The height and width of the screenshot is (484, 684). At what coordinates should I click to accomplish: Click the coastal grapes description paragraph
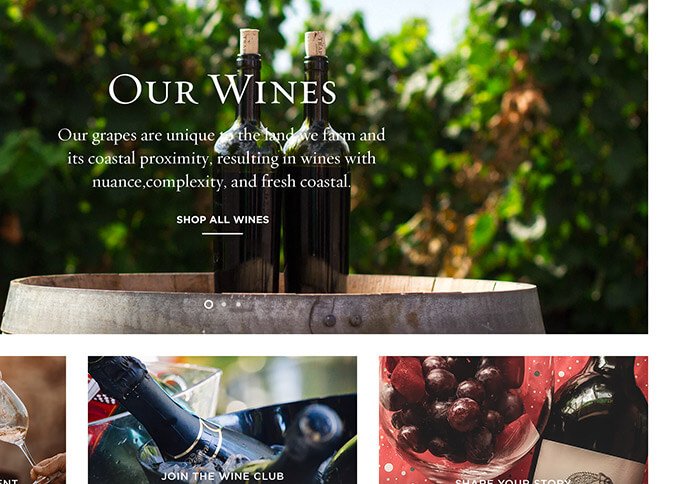[x=222, y=158]
